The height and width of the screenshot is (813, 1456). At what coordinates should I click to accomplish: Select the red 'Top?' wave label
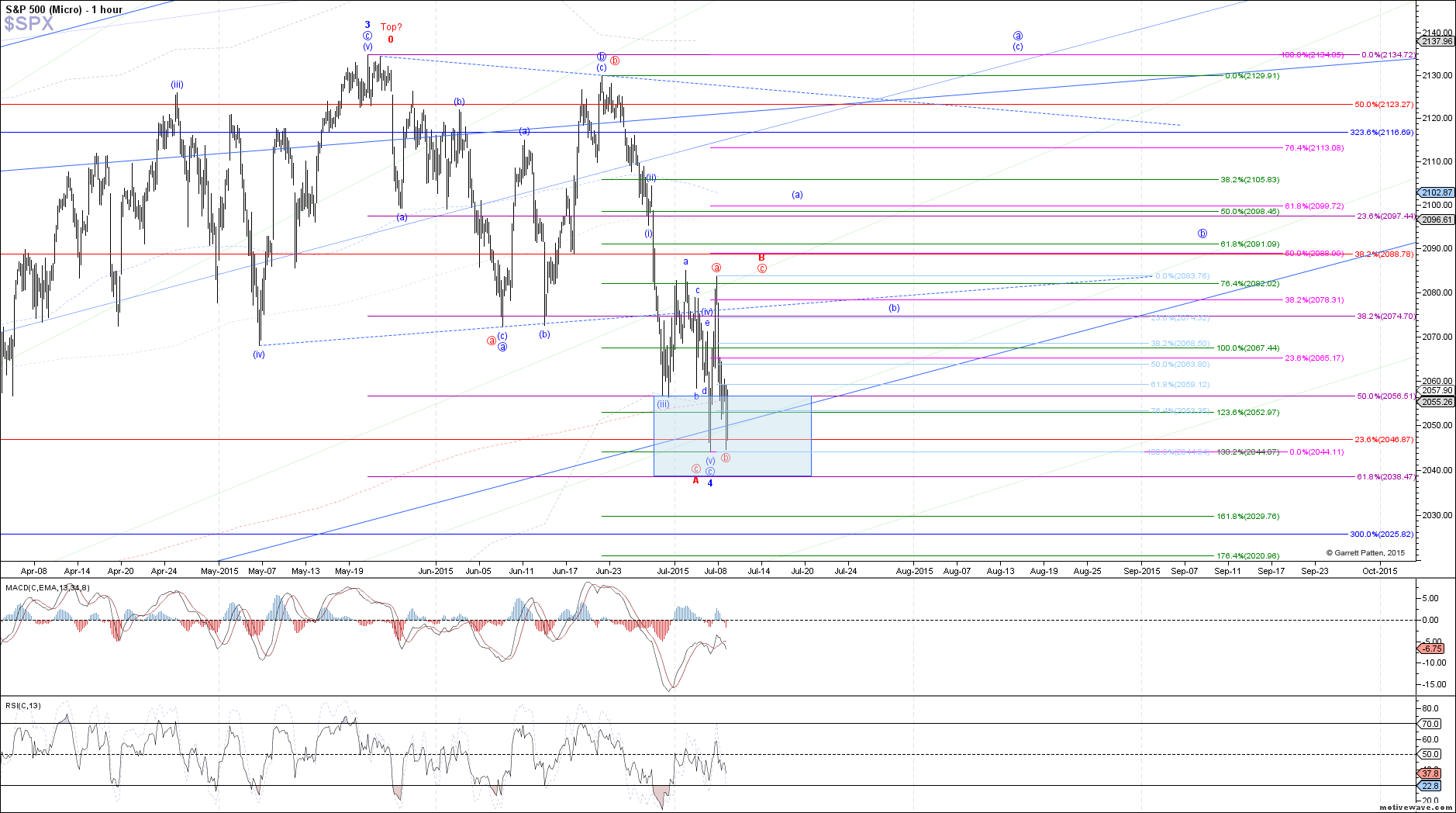point(391,27)
